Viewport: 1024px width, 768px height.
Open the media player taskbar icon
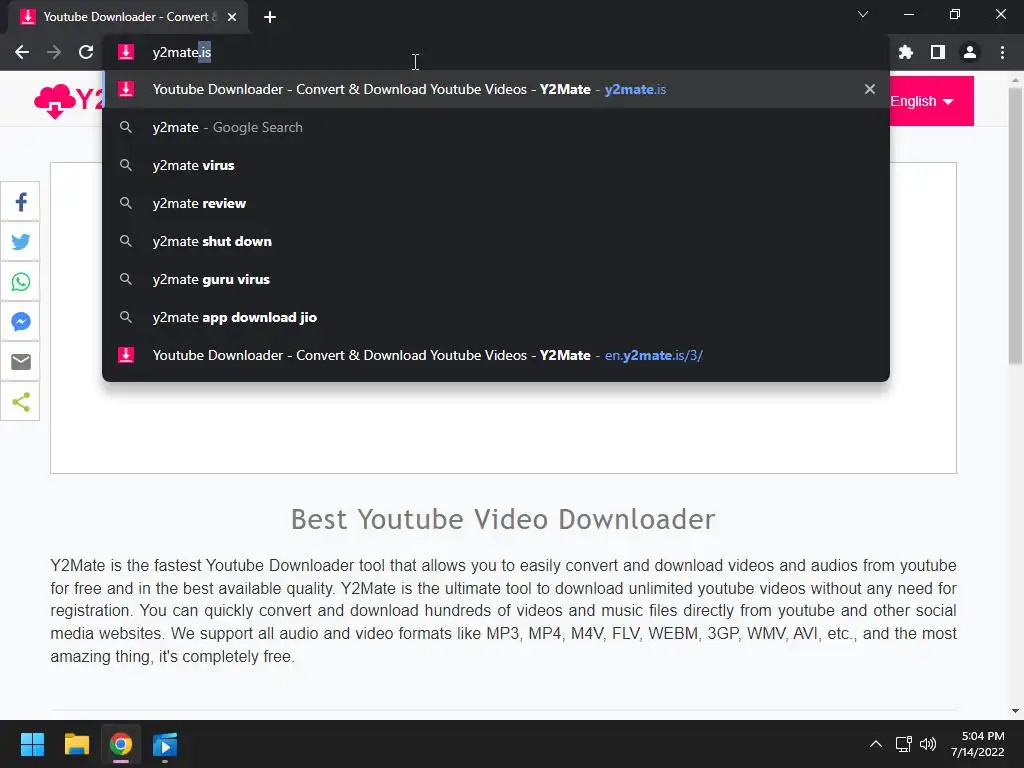coord(165,744)
